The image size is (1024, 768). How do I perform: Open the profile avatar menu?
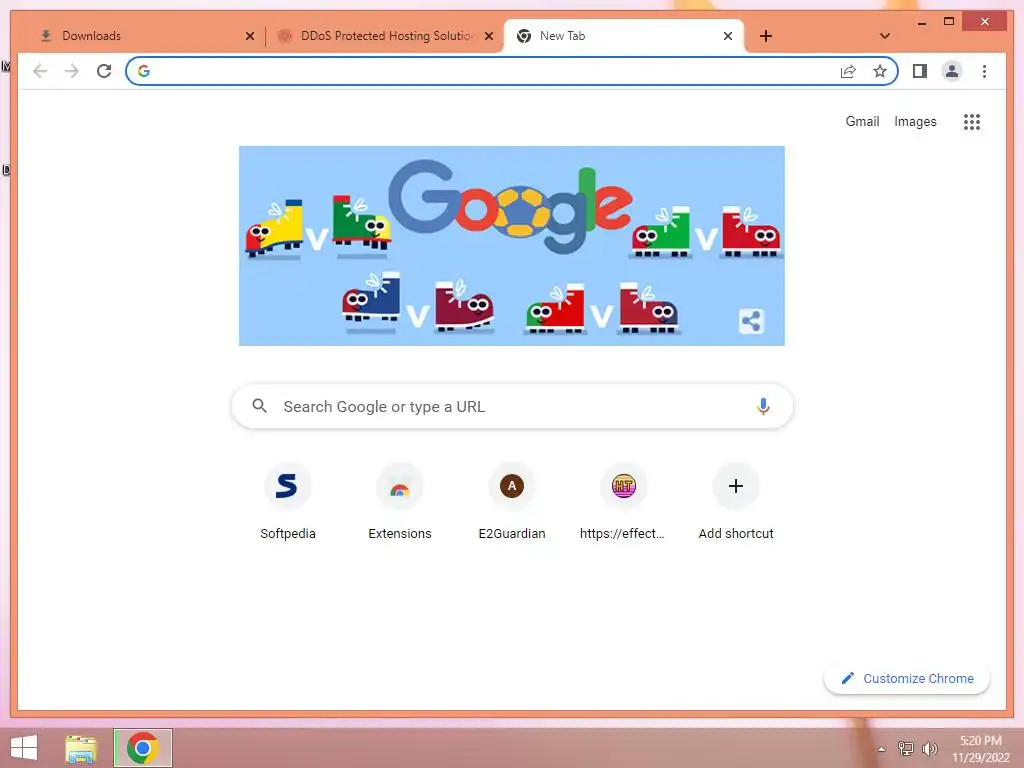pos(952,71)
